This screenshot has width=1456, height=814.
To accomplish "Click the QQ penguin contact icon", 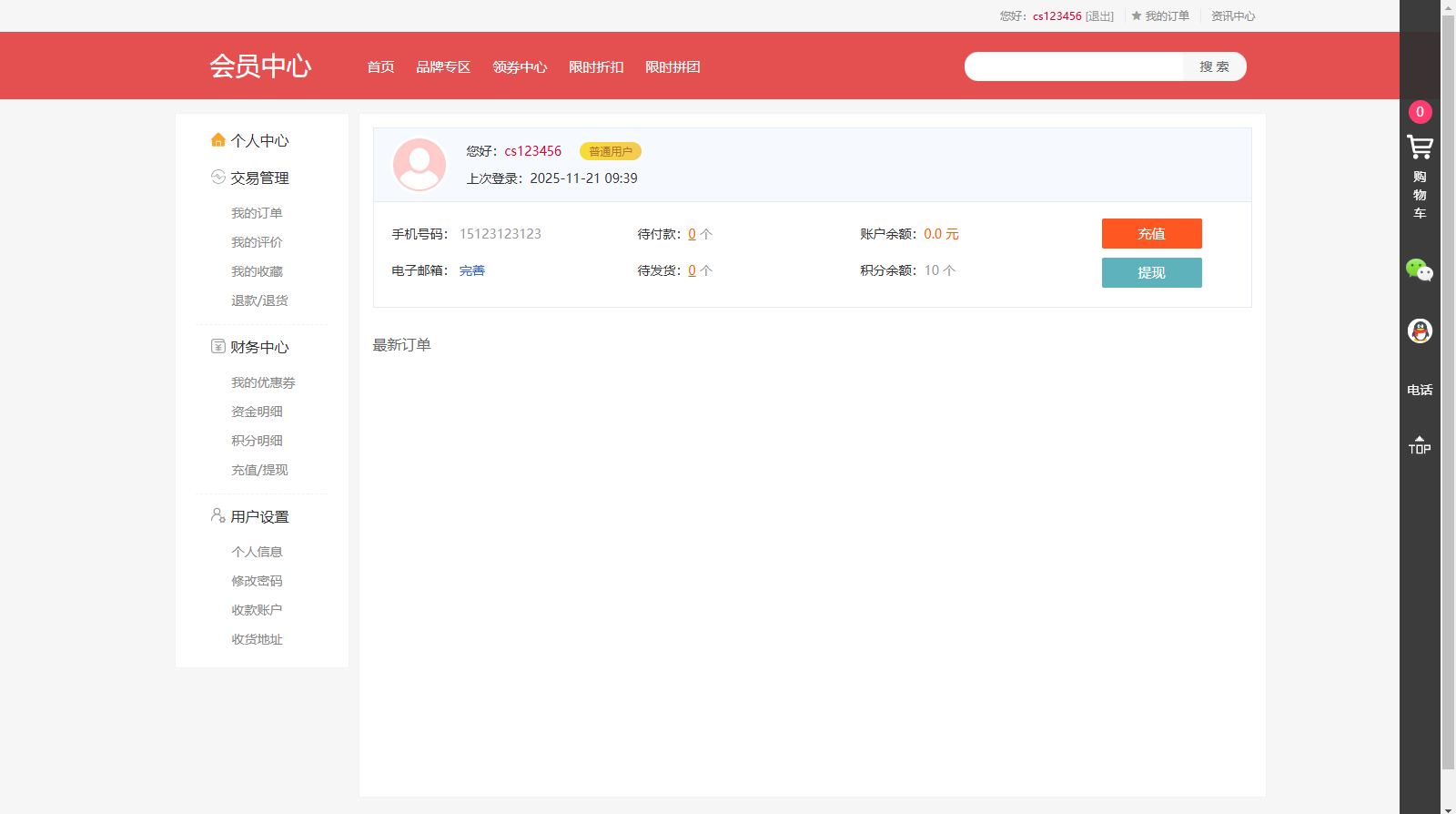I will (1420, 331).
